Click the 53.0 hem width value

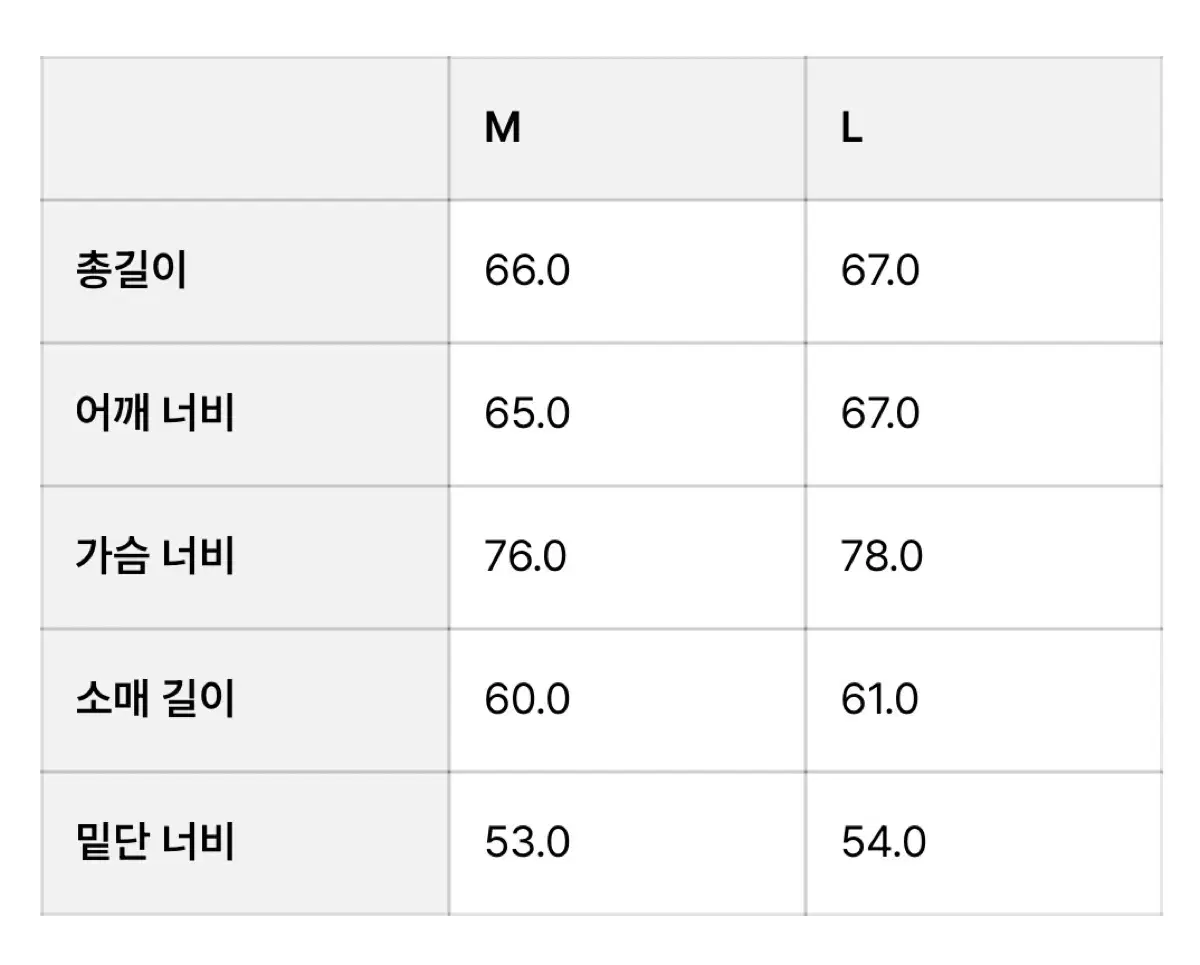point(527,843)
